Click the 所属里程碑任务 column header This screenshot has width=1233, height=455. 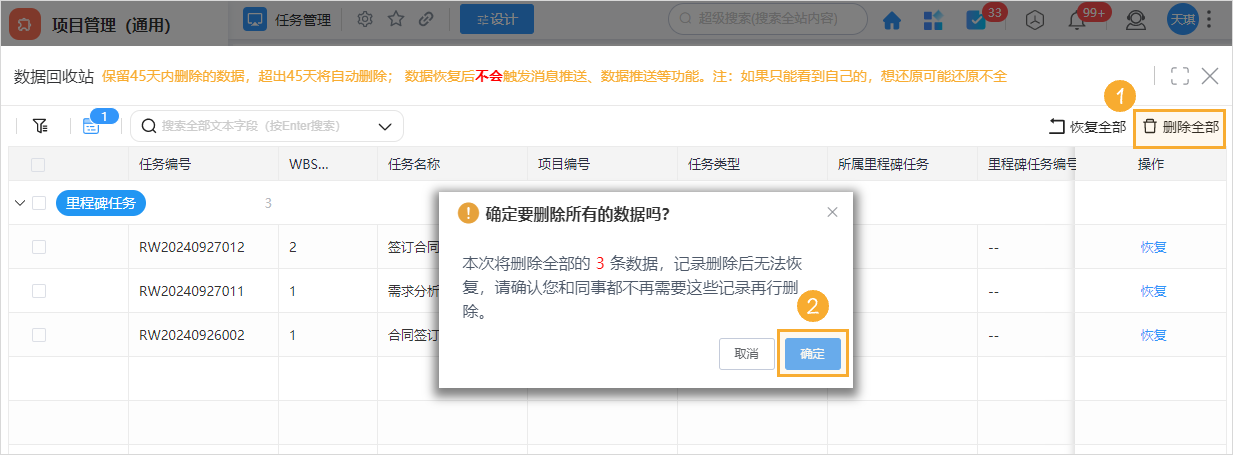[884, 164]
